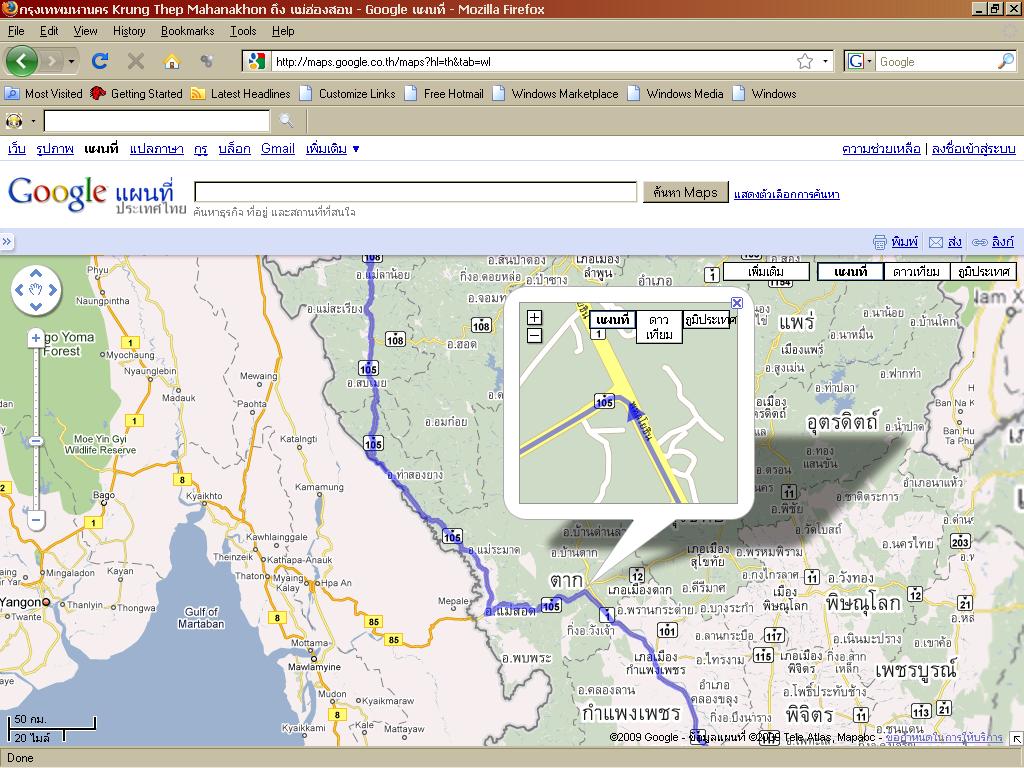Click the Firefox Back button
1024x768 pixels.
click(x=22, y=61)
